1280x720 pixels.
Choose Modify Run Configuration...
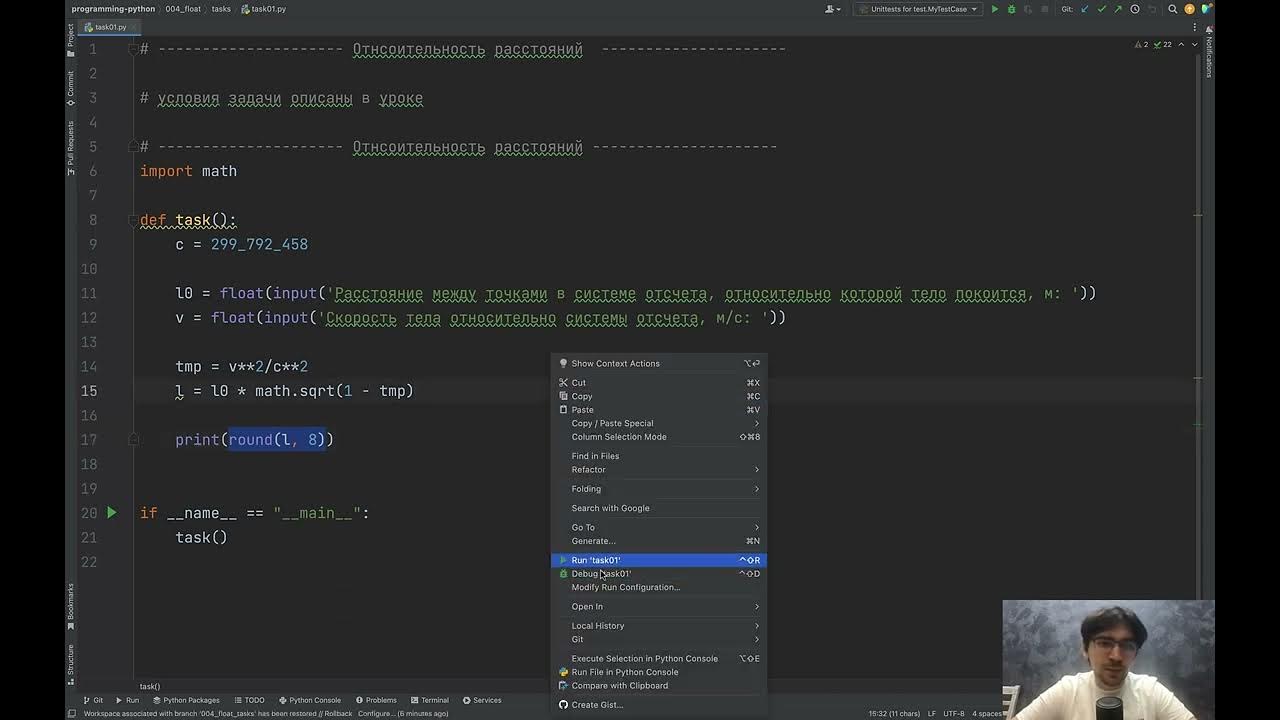659,587
